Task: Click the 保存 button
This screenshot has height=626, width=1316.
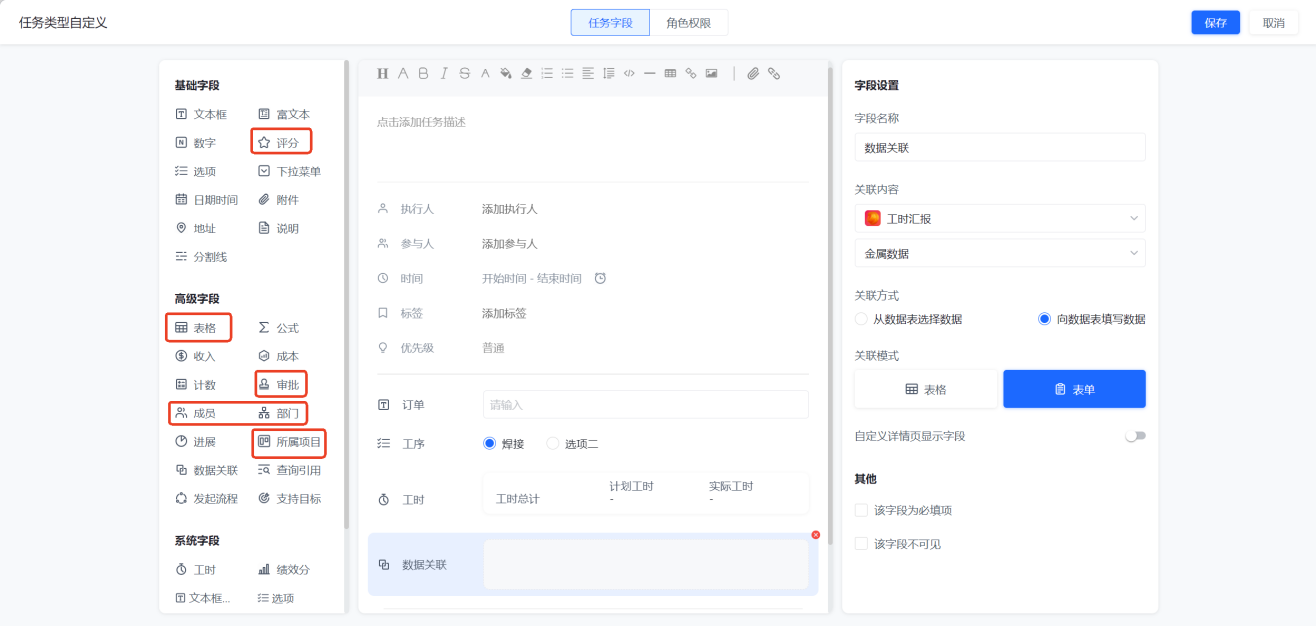Action: coord(1216,23)
